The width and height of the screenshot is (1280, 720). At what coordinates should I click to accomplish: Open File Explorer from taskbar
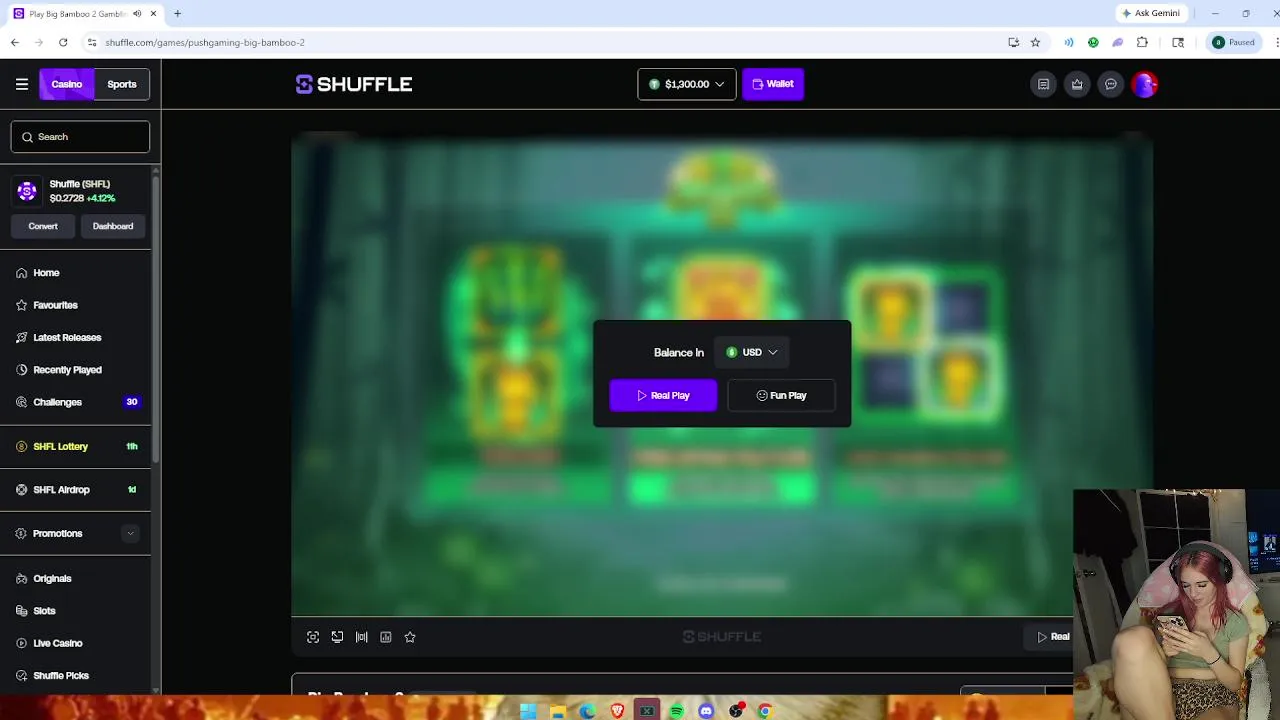click(558, 711)
